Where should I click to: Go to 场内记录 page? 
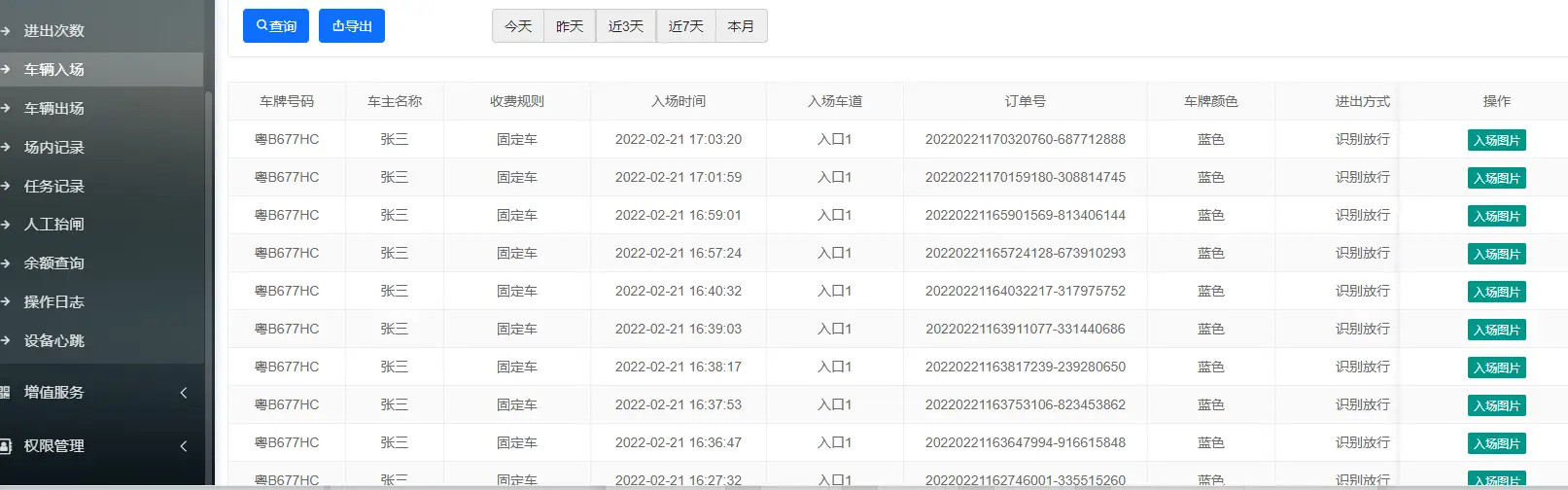tap(54, 148)
